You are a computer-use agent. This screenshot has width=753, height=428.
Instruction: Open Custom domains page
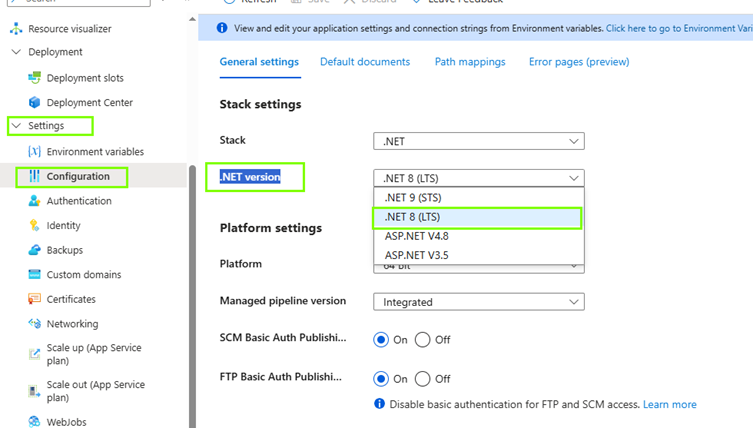[x=84, y=274]
